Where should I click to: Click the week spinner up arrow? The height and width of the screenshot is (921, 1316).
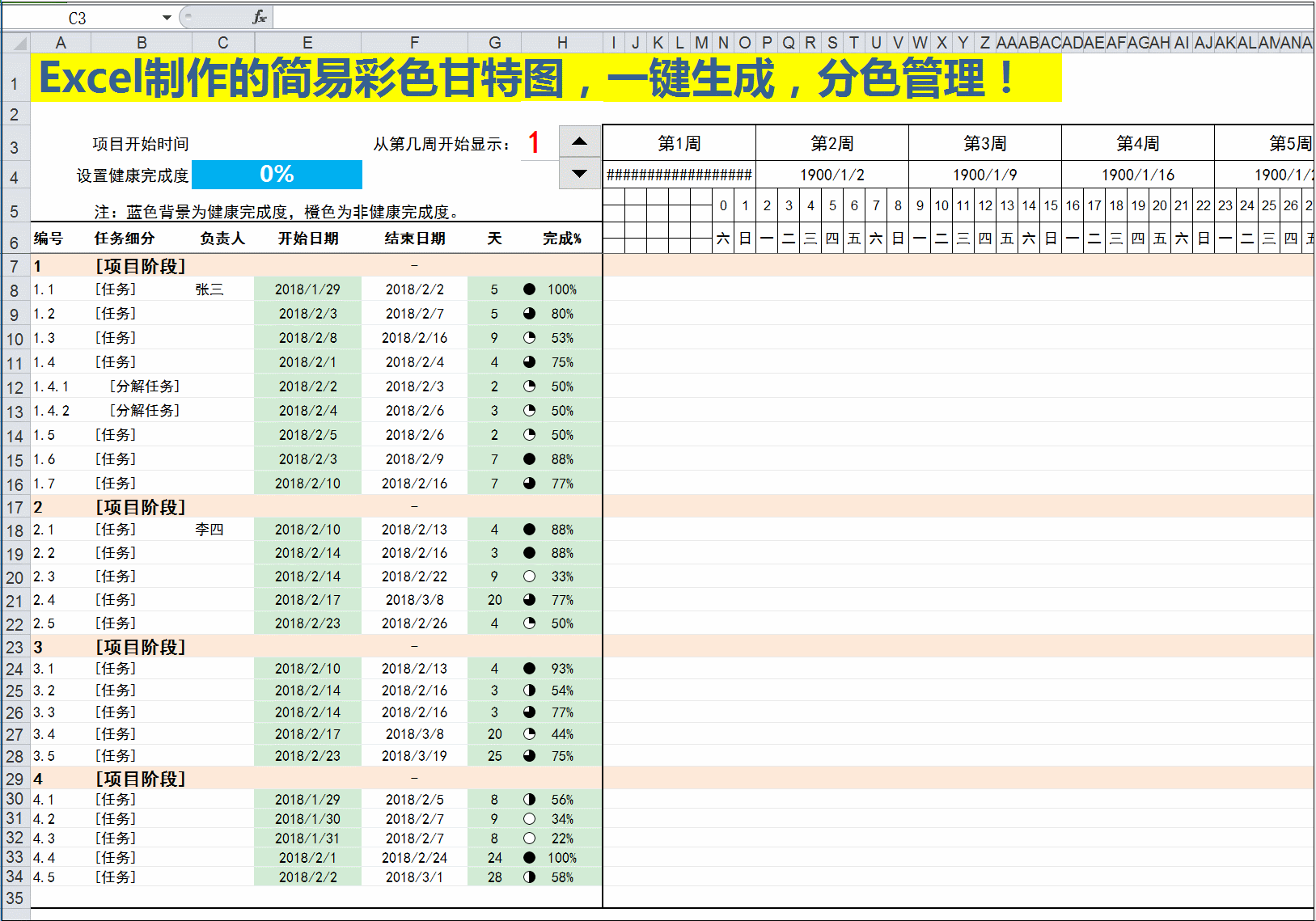point(580,142)
